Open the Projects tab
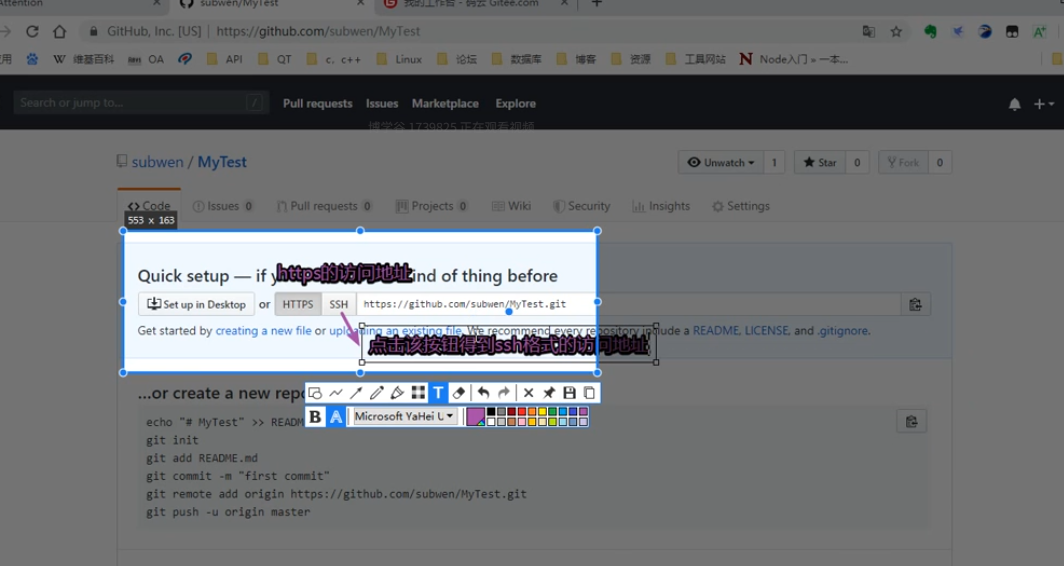This screenshot has height=566, width=1064. 432,206
